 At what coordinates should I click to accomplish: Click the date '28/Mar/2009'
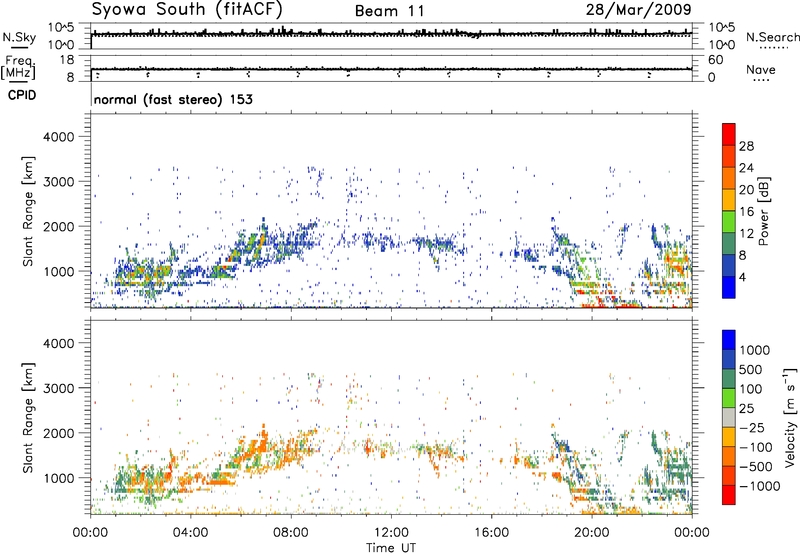[638, 10]
